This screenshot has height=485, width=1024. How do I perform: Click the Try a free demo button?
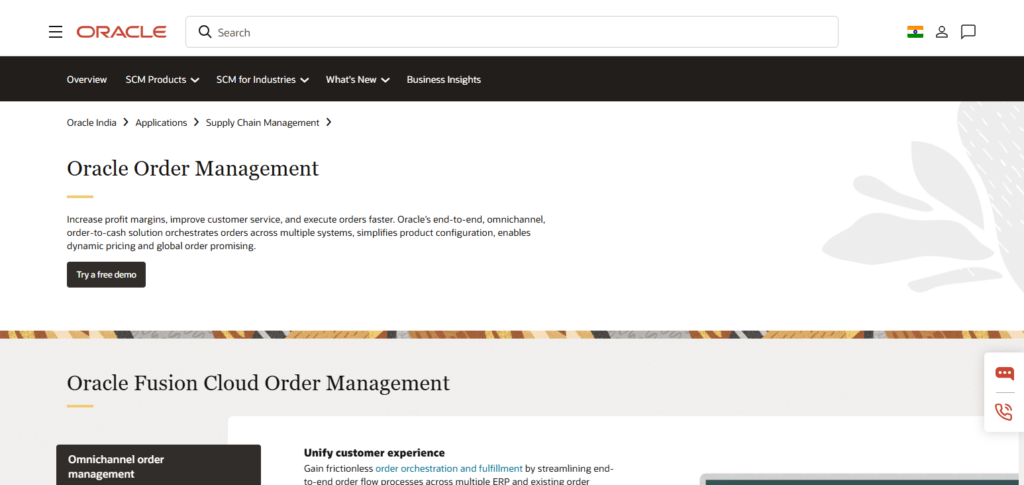tap(106, 275)
